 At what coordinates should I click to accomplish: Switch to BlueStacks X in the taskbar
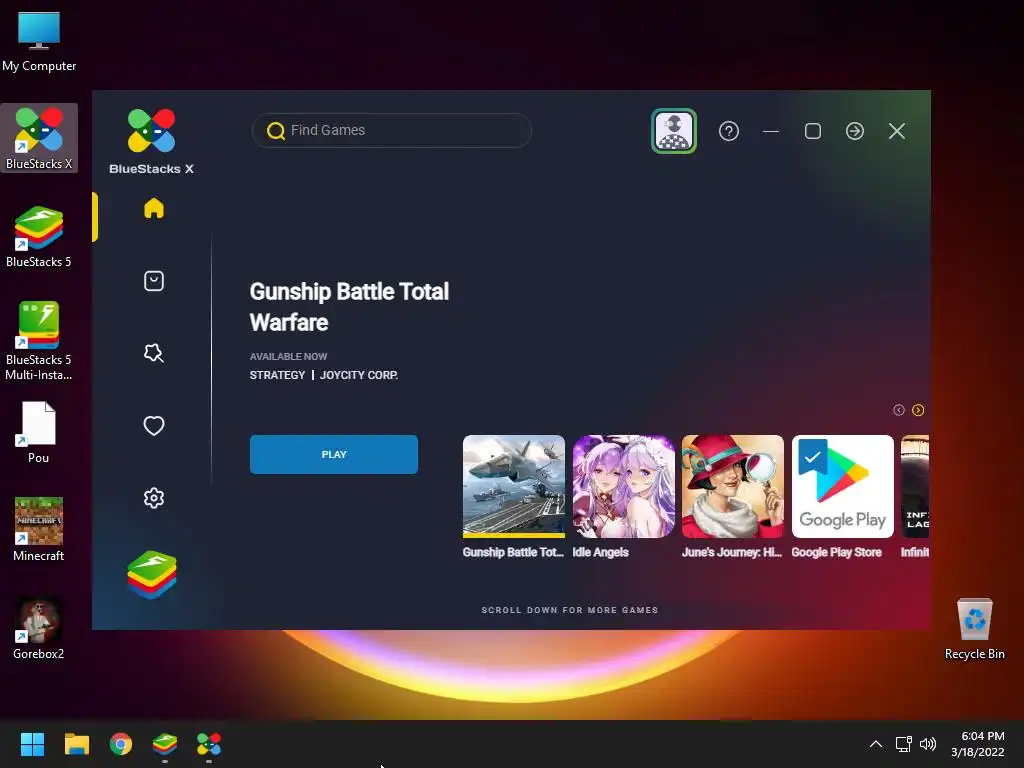209,744
